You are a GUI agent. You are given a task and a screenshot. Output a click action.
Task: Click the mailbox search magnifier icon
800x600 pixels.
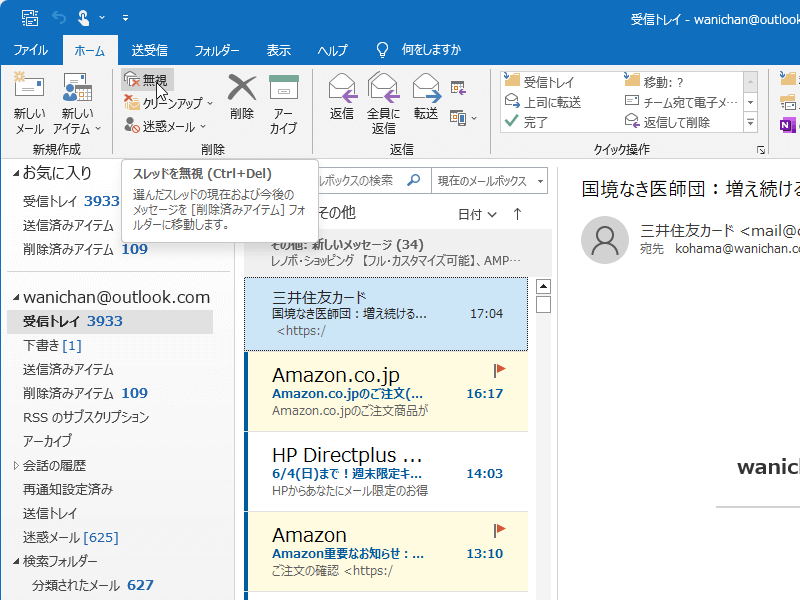pyautogui.click(x=414, y=180)
